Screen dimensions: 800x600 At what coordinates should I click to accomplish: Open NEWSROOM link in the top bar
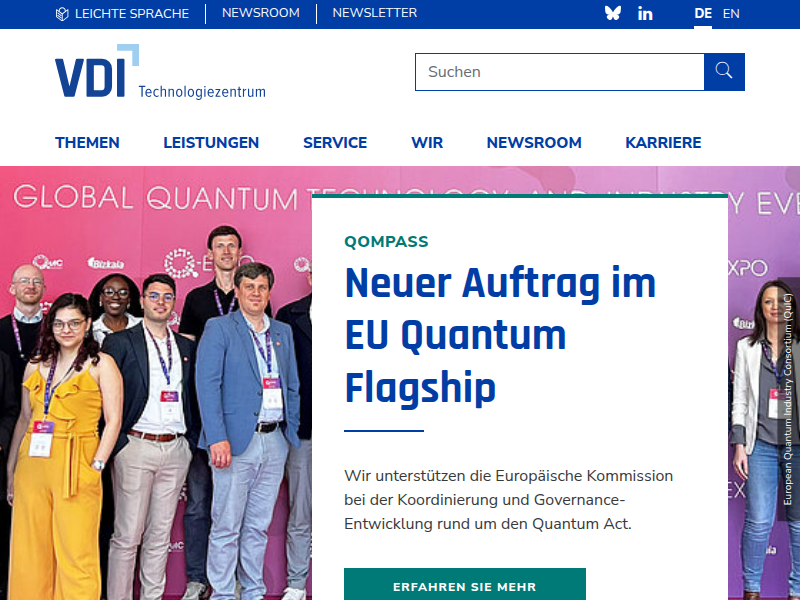point(261,13)
